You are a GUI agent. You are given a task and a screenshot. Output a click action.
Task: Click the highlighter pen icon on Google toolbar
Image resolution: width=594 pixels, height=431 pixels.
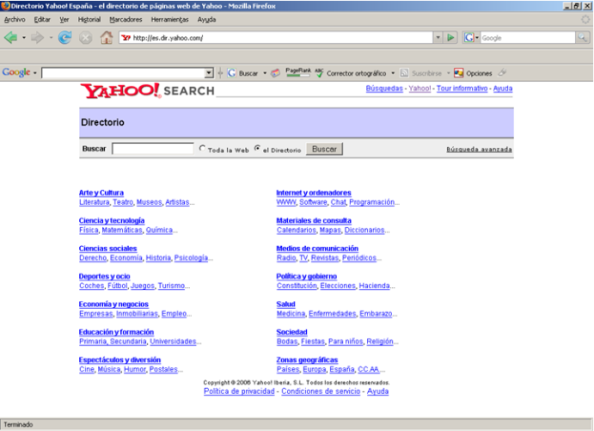[502, 72]
